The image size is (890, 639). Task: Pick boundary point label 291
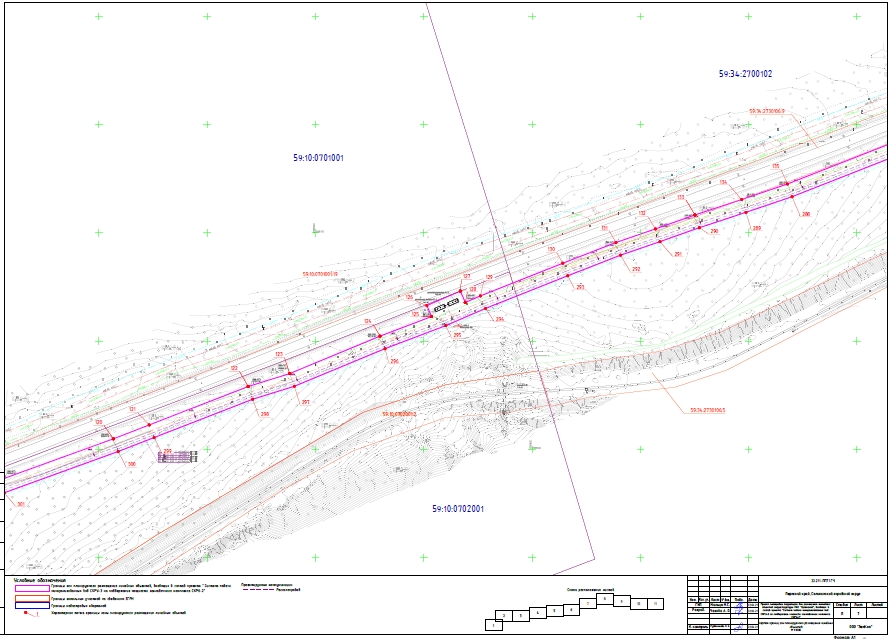[678, 254]
